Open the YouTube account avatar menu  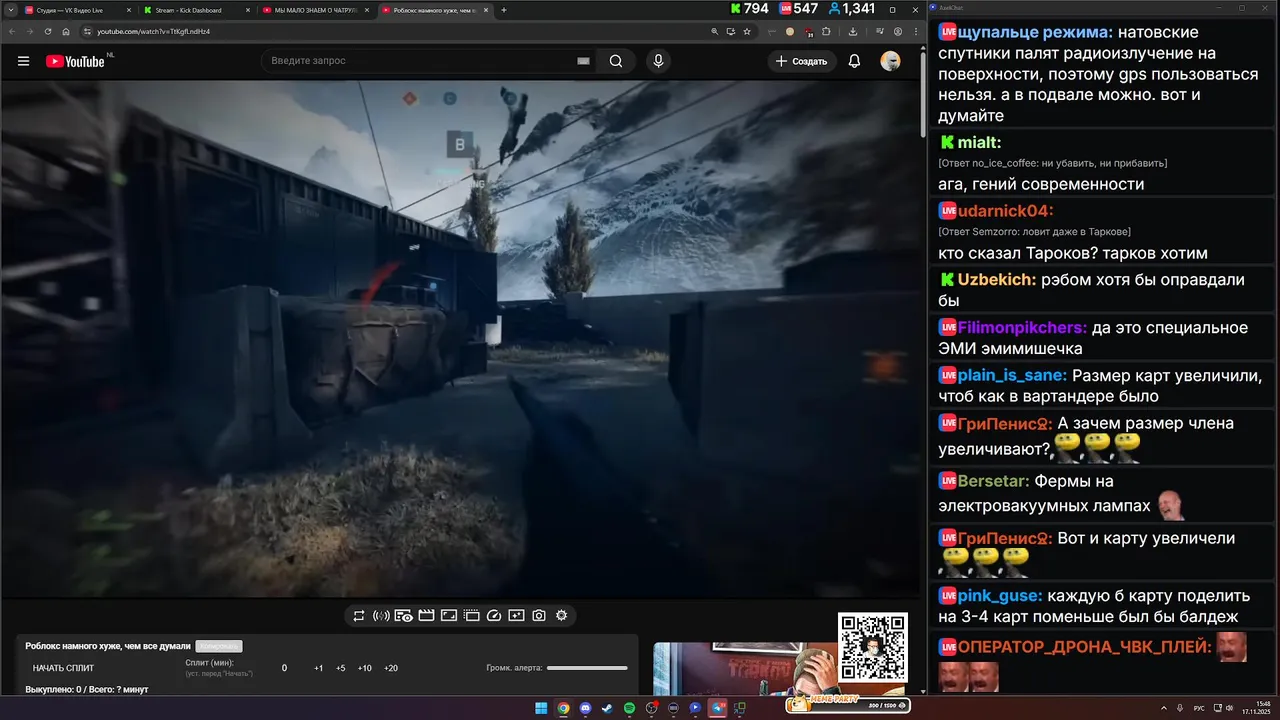[890, 61]
